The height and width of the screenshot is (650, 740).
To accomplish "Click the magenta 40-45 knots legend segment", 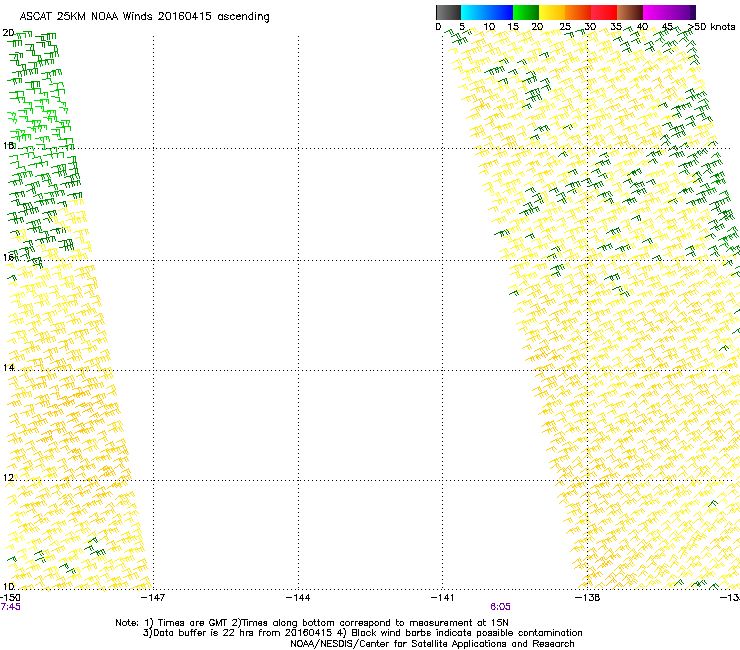I will (x=656, y=12).
